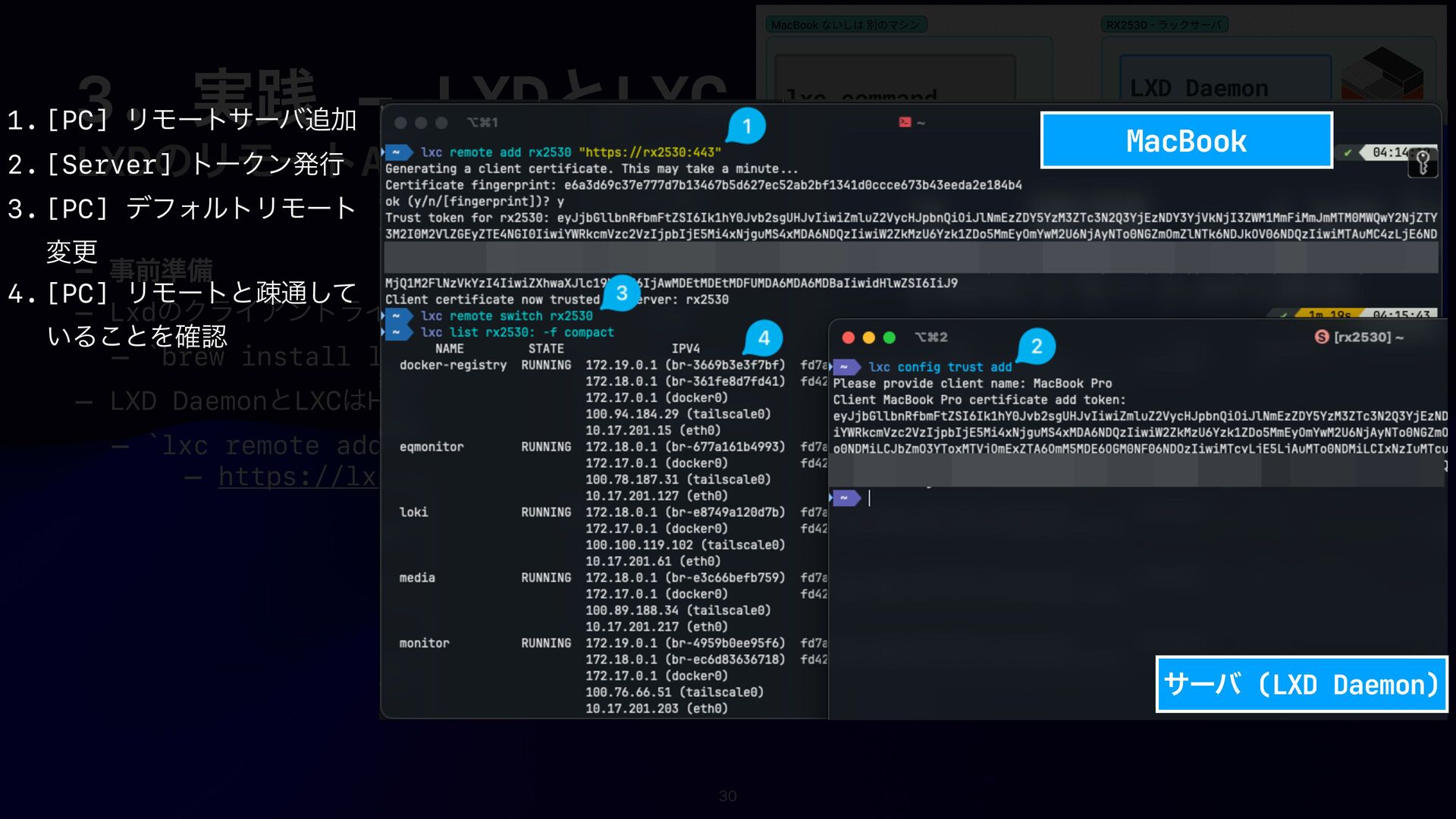This screenshot has width=1456, height=819.
Task: Click the 'Generating a client certificate' line
Action: click(x=591, y=169)
